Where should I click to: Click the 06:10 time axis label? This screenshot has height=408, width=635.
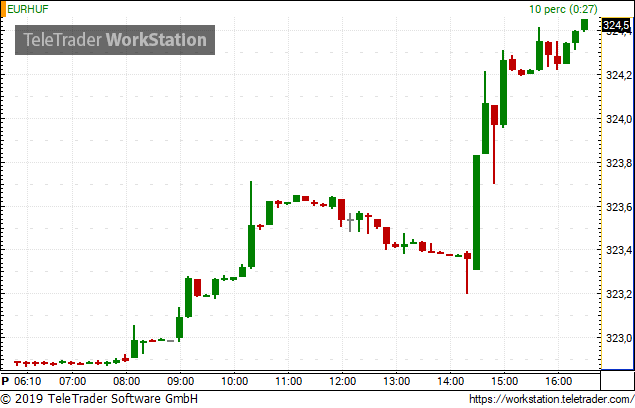tap(28, 381)
